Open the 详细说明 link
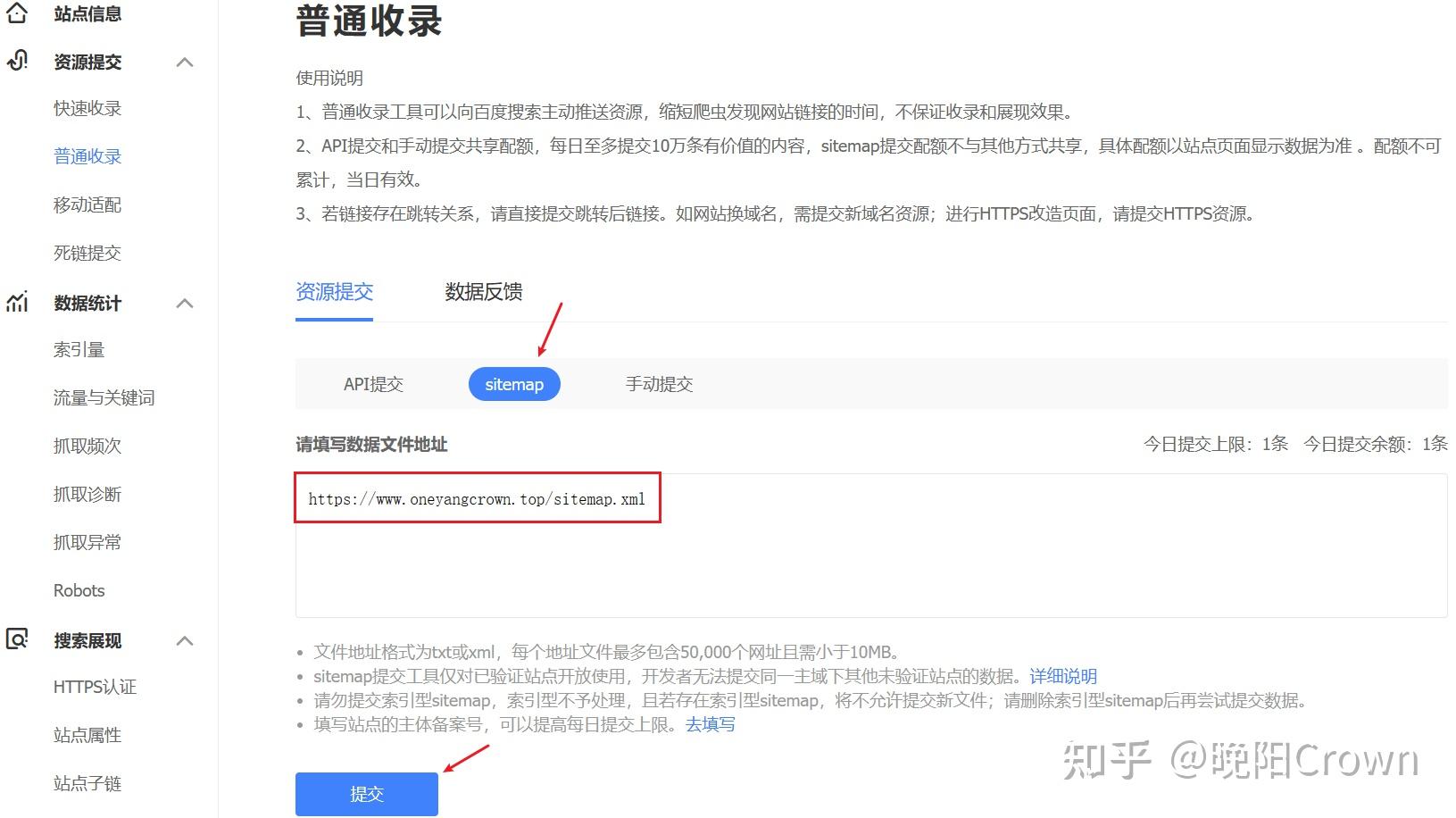This screenshot has width=1456, height=818. [1063, 676]
